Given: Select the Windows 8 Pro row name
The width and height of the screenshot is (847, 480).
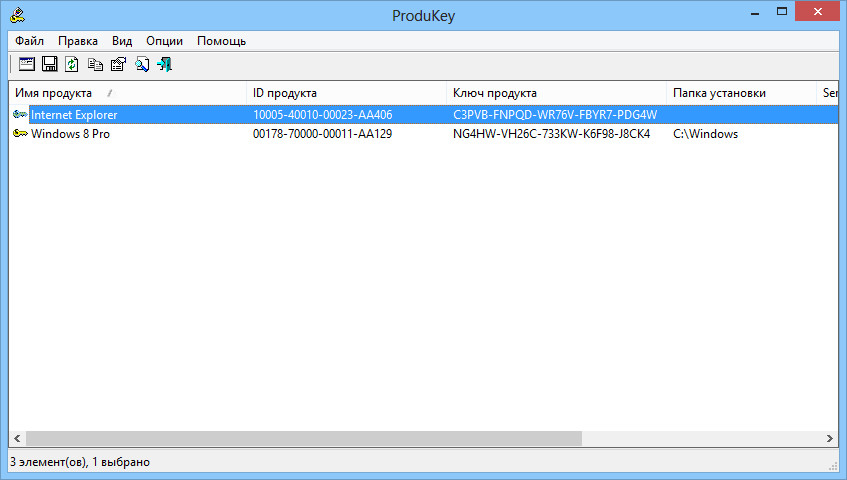Looking at the screenshot, I should coord(70,133).
